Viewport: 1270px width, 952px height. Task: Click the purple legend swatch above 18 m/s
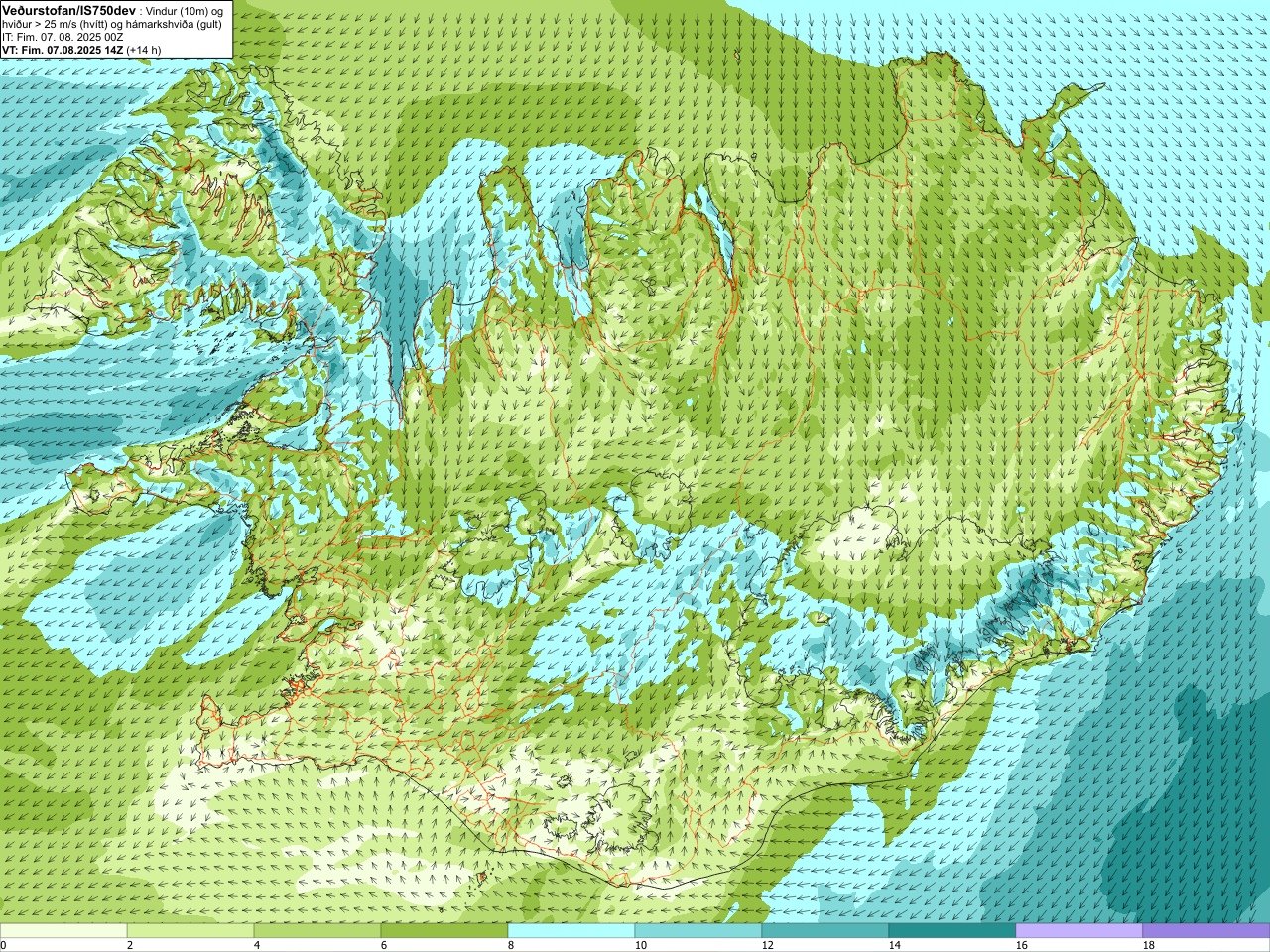(x=1206, y=931)
